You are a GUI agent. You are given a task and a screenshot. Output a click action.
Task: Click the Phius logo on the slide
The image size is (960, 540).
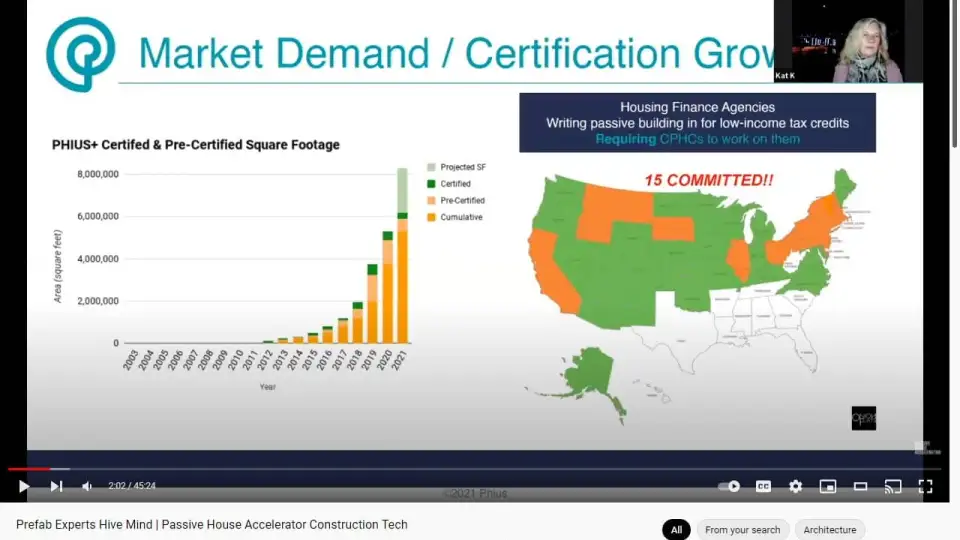point(81,54)
